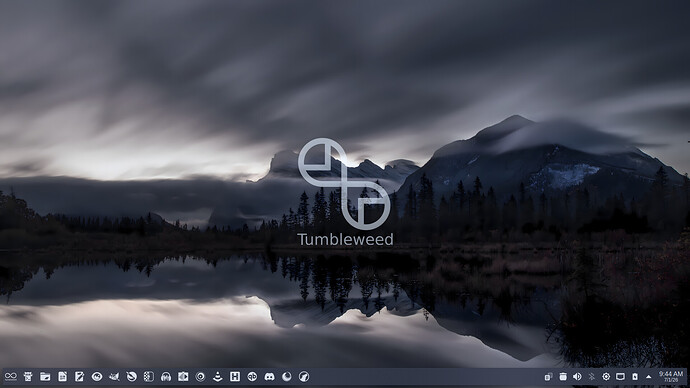This screenshot has height=388, width=690.
Task: Open the volume speaker tray control
Action: [577, 377]
